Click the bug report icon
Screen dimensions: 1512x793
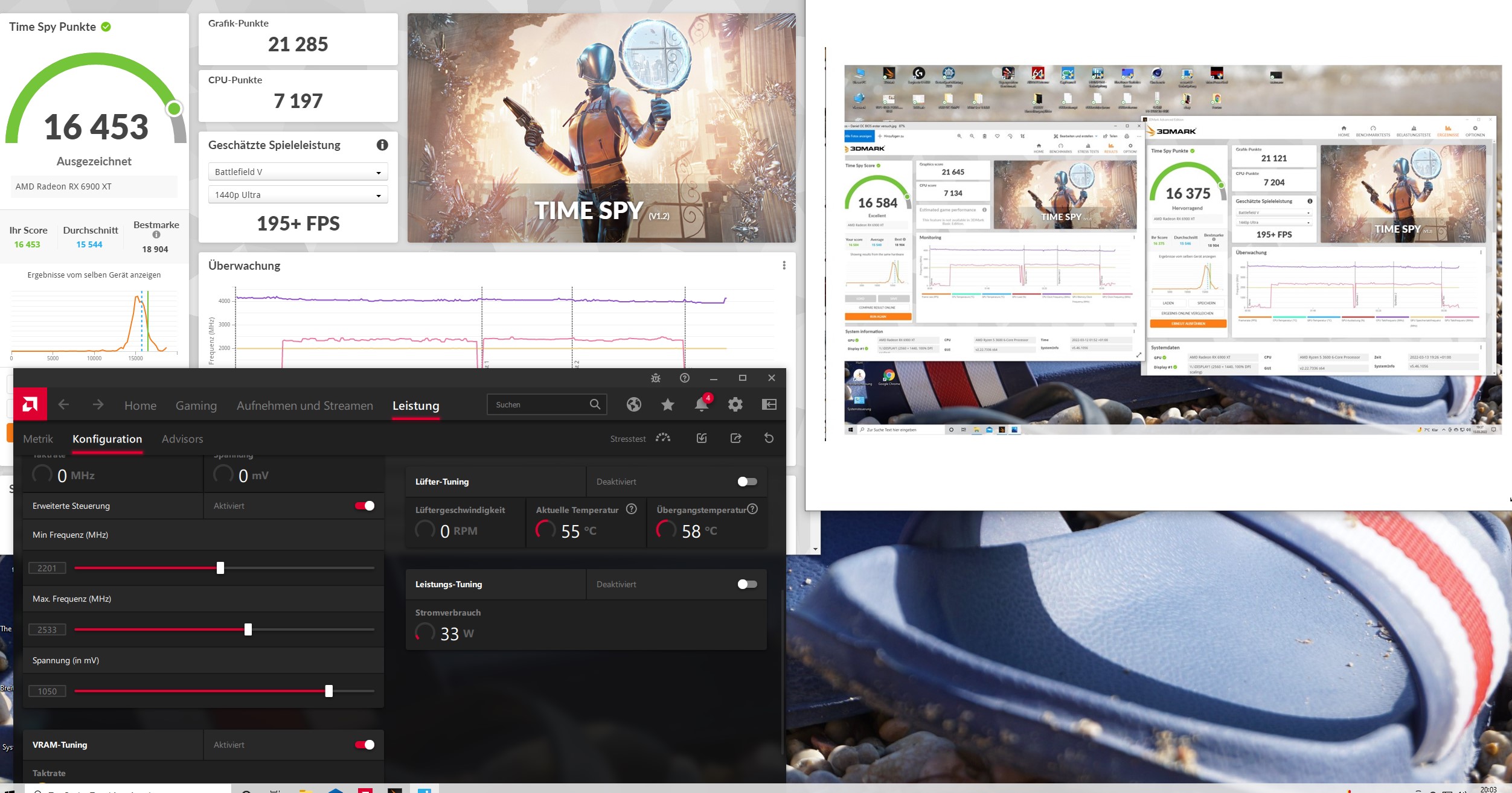[x=655, y=378]
